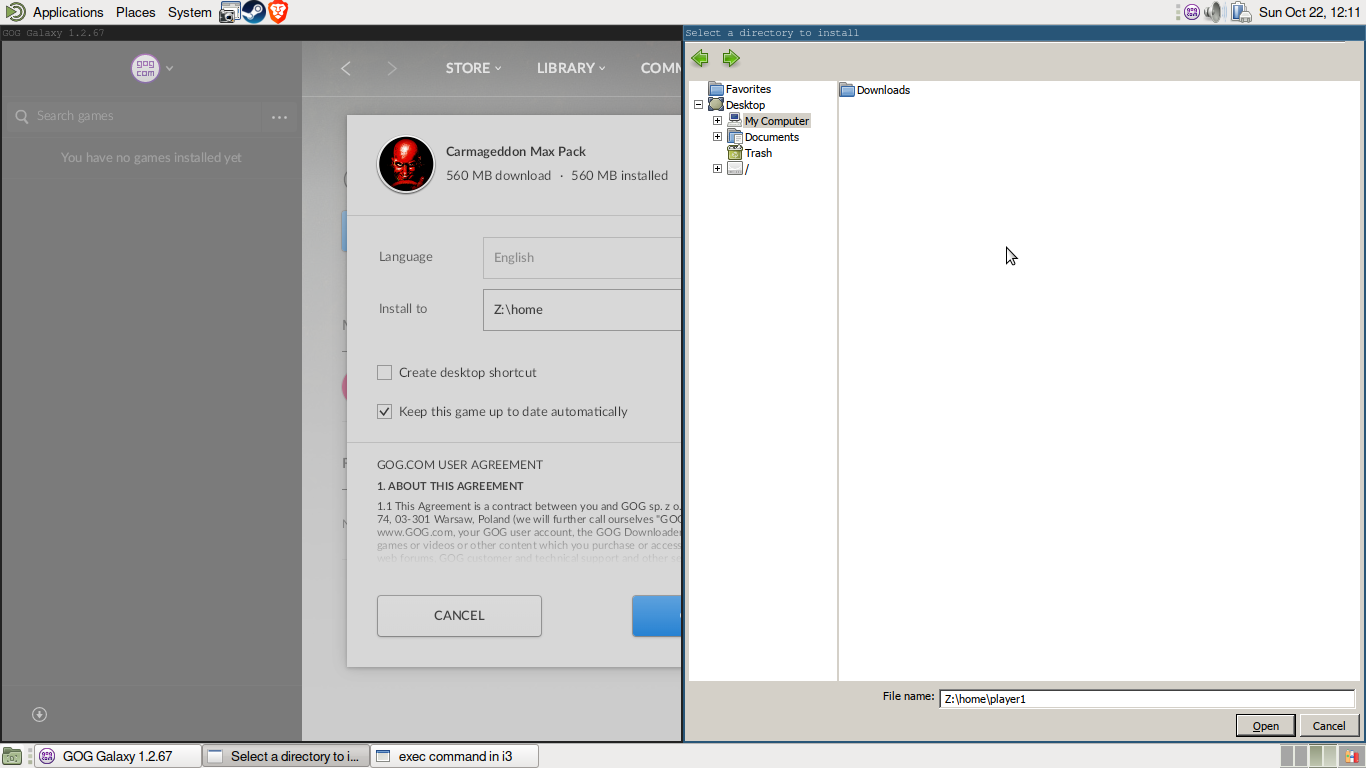This screenshot has height=768, width=1366.
Task: Open the MATE main menu logo icon
Action: pos(15,12)
